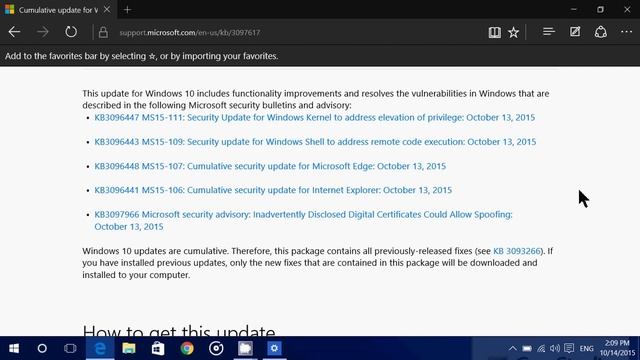640x360 pixels.
Task: Open Task View on taskbar
Action: pos(70,348)
